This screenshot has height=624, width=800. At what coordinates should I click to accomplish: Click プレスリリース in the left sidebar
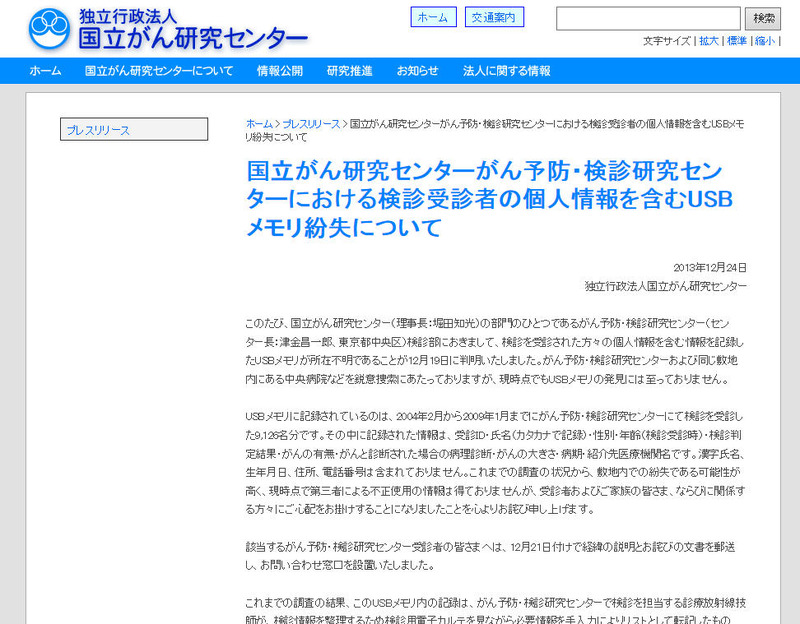pos(134,130)
